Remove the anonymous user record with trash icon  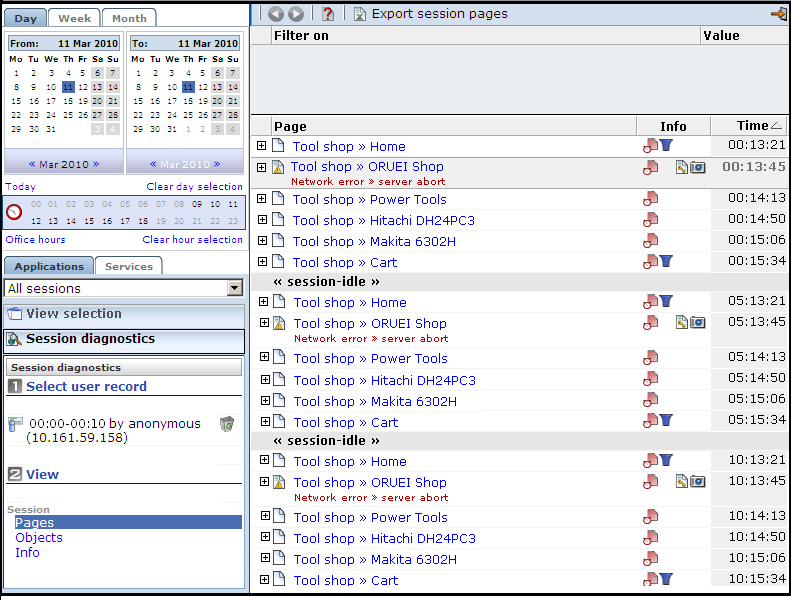(227, 424)
